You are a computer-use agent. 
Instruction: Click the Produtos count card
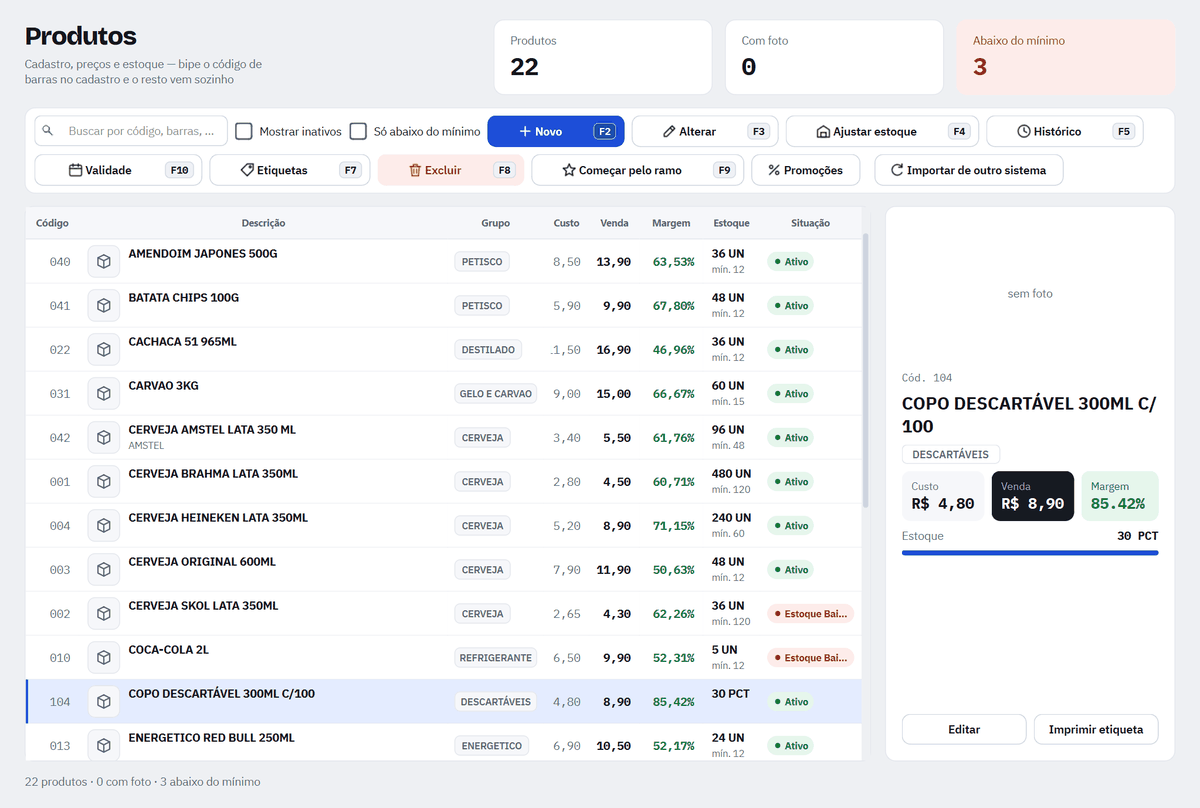(603, 57)
